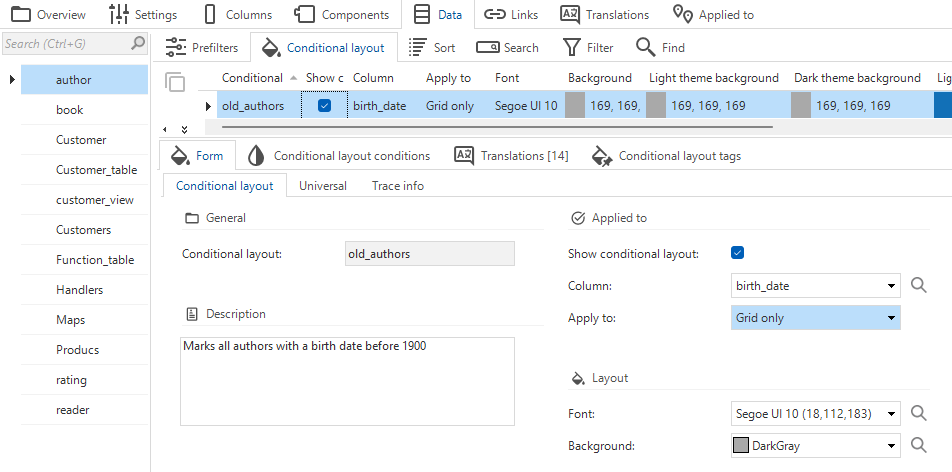952x472 pixels.
Task: Select Function_table in the list
Action: point(84,260)
